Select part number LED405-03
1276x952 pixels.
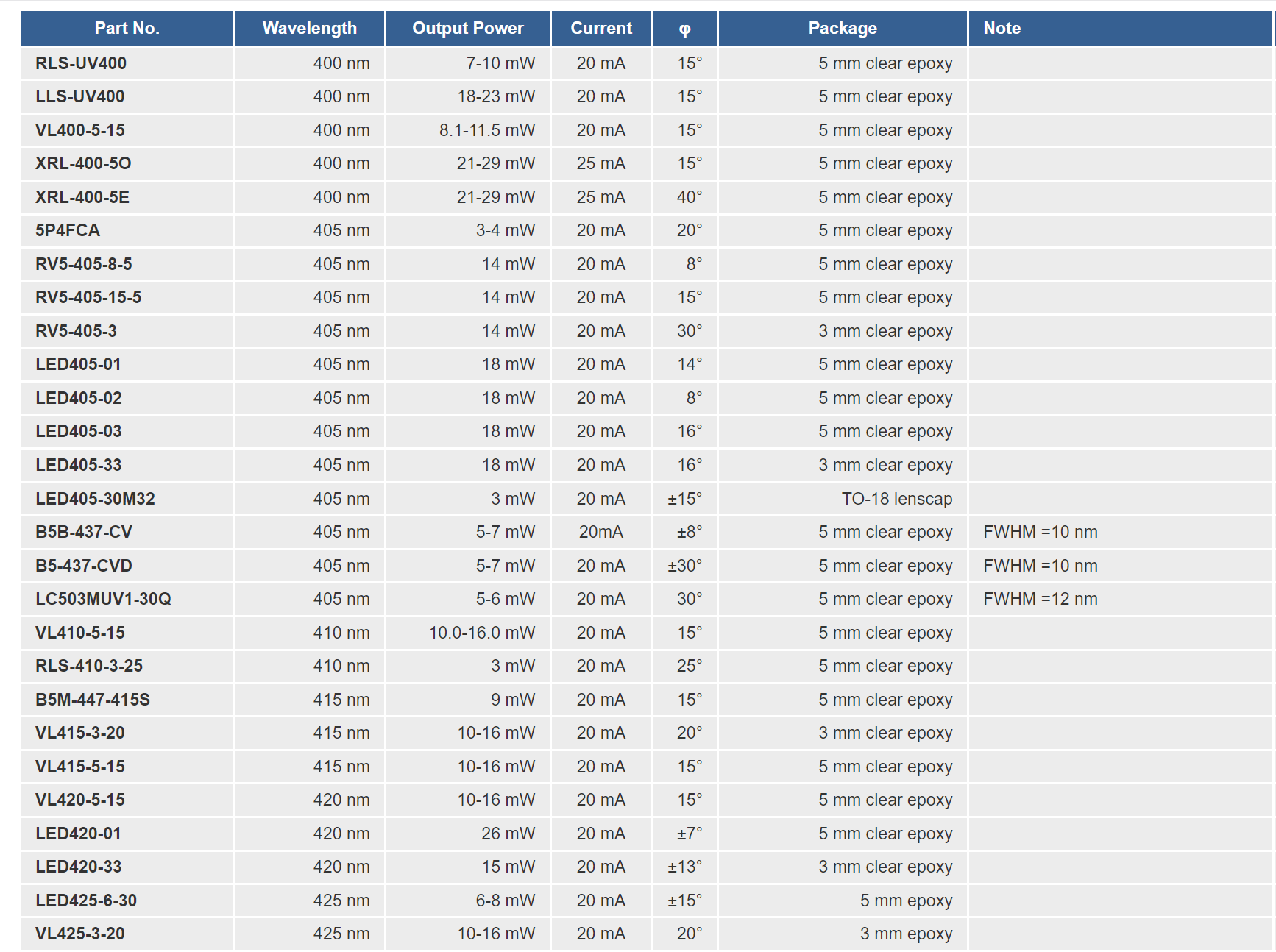79,431
